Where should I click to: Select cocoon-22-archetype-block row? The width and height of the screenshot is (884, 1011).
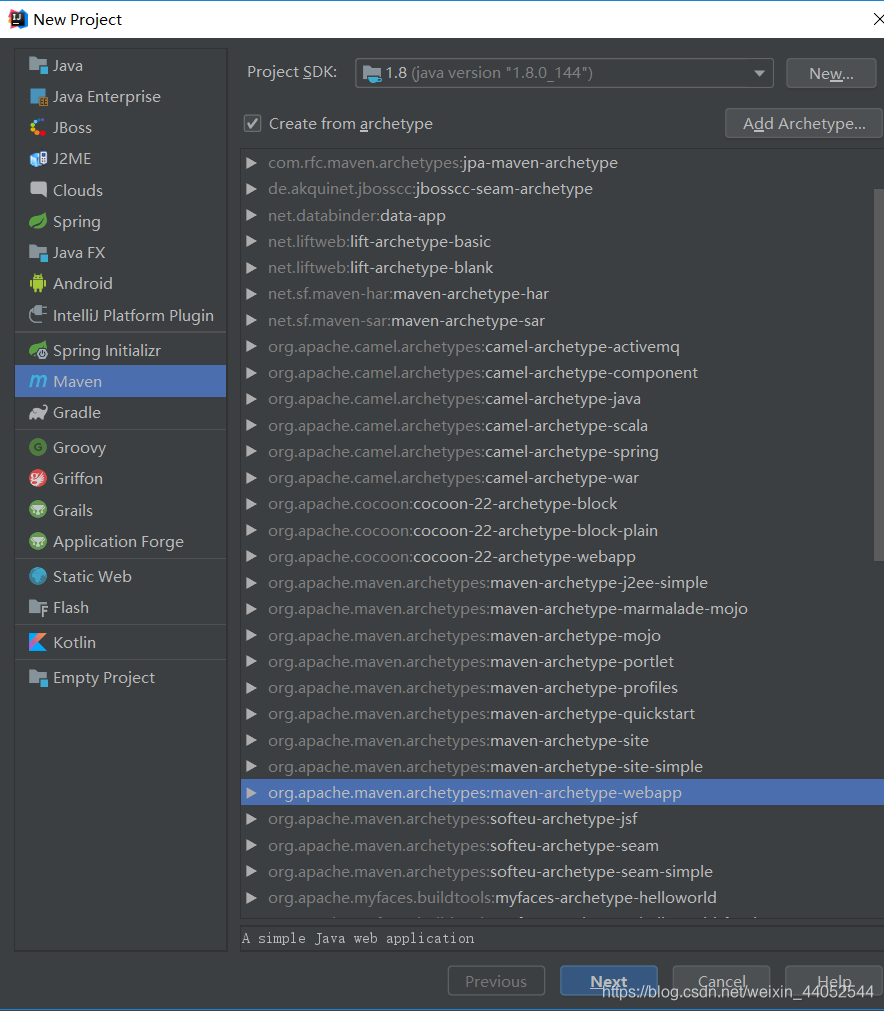click(562, 504)
